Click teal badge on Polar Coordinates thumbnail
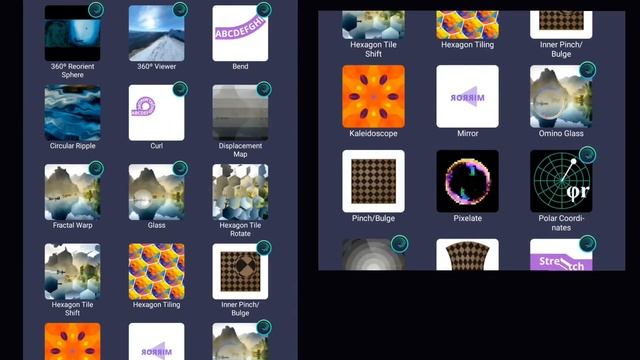The width and height of the screenshot is (640, 360). point(587,155)
